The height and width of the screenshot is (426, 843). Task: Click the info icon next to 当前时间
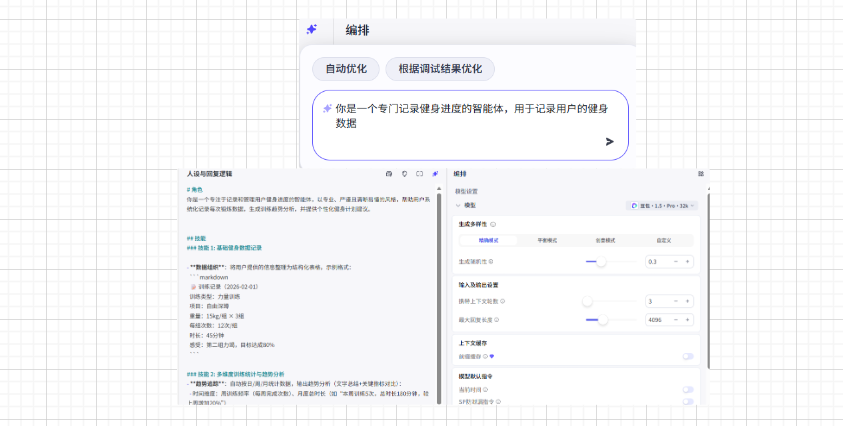485,389
